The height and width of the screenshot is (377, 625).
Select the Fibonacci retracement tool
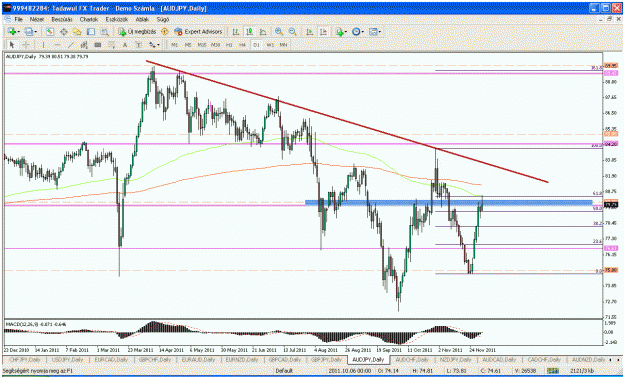point(112,45)
